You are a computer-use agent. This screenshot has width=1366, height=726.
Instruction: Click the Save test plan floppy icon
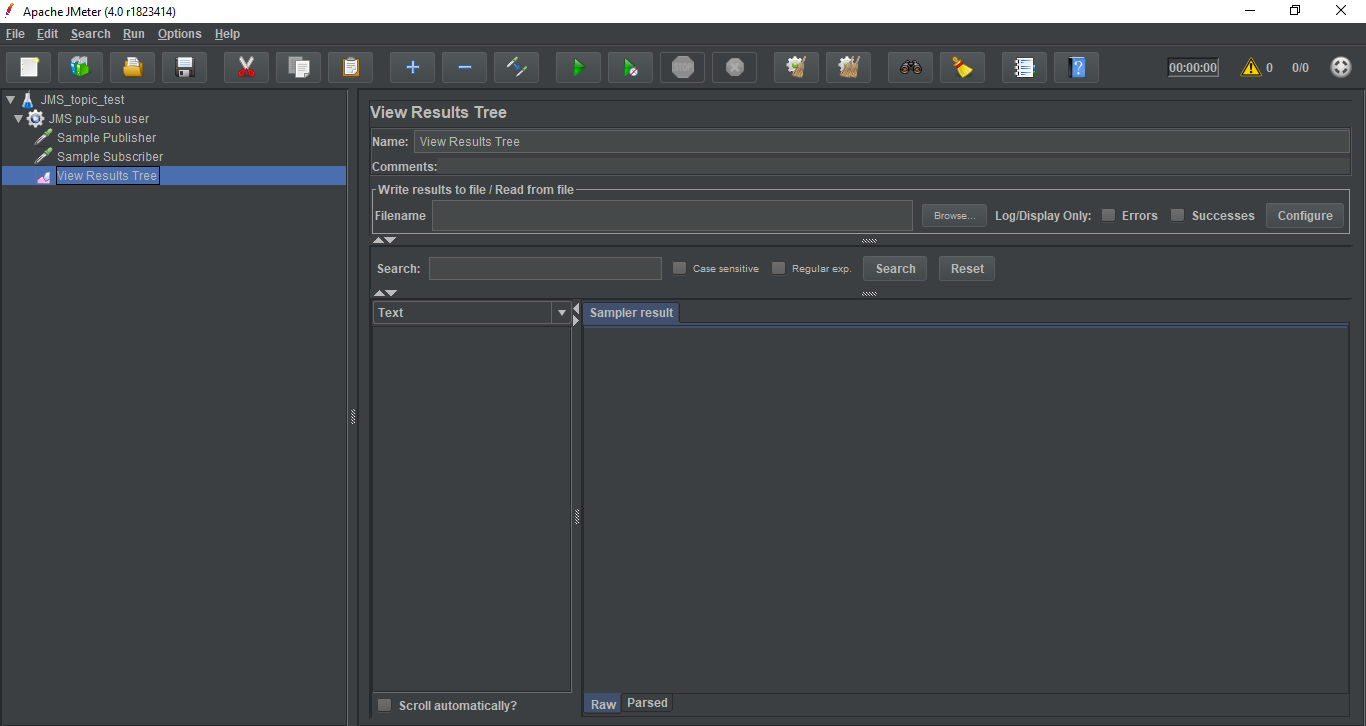[185, 68]
